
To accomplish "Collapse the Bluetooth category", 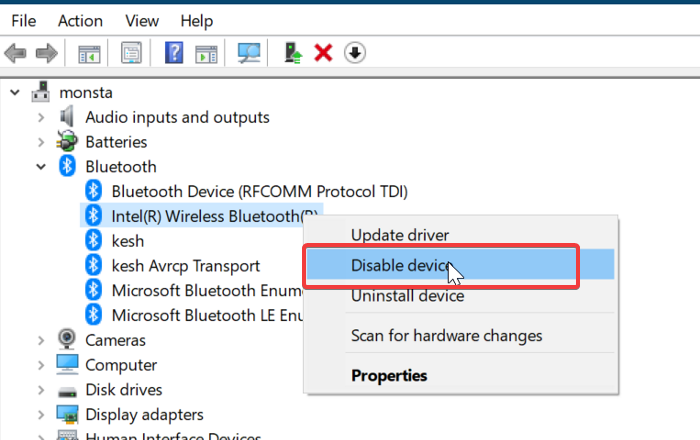I will (41, 167).
